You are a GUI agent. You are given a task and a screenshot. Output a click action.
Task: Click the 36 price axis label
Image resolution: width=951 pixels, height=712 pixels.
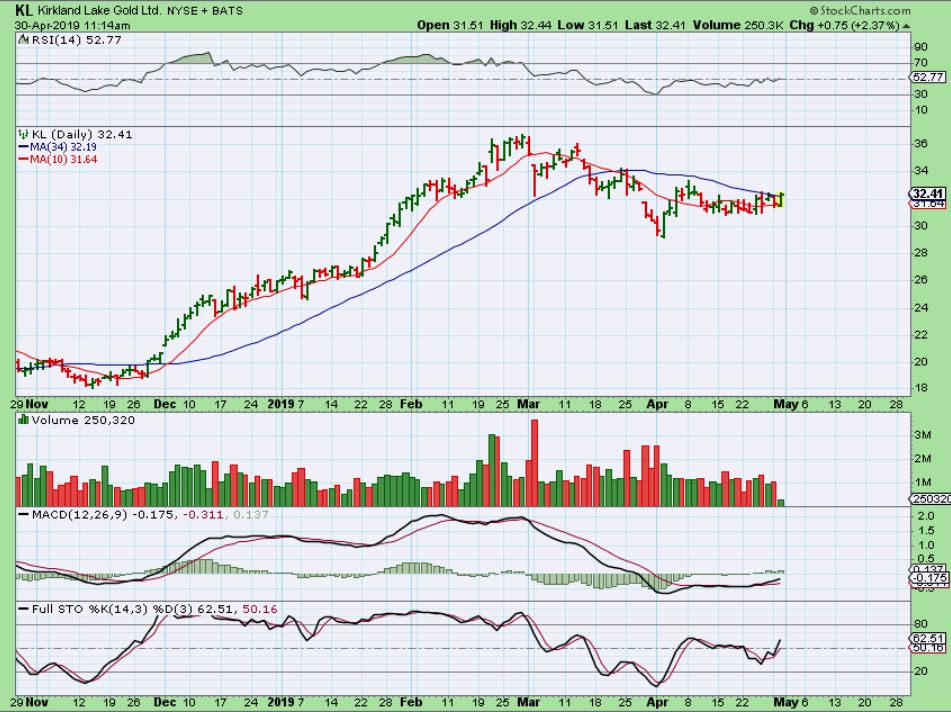921,144
